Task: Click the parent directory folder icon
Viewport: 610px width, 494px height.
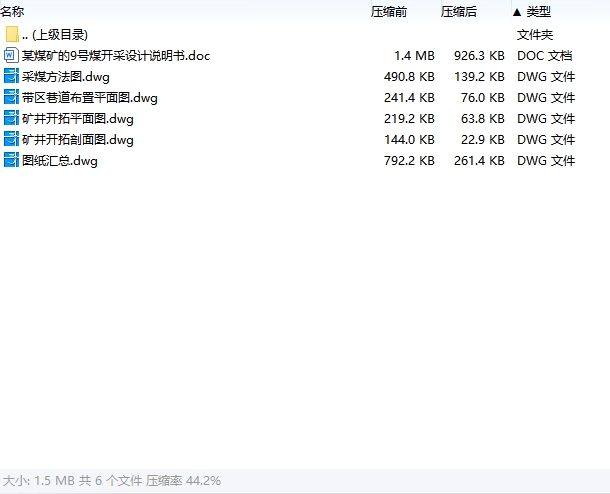Action: pyautogui.click(x=12, y=35)
